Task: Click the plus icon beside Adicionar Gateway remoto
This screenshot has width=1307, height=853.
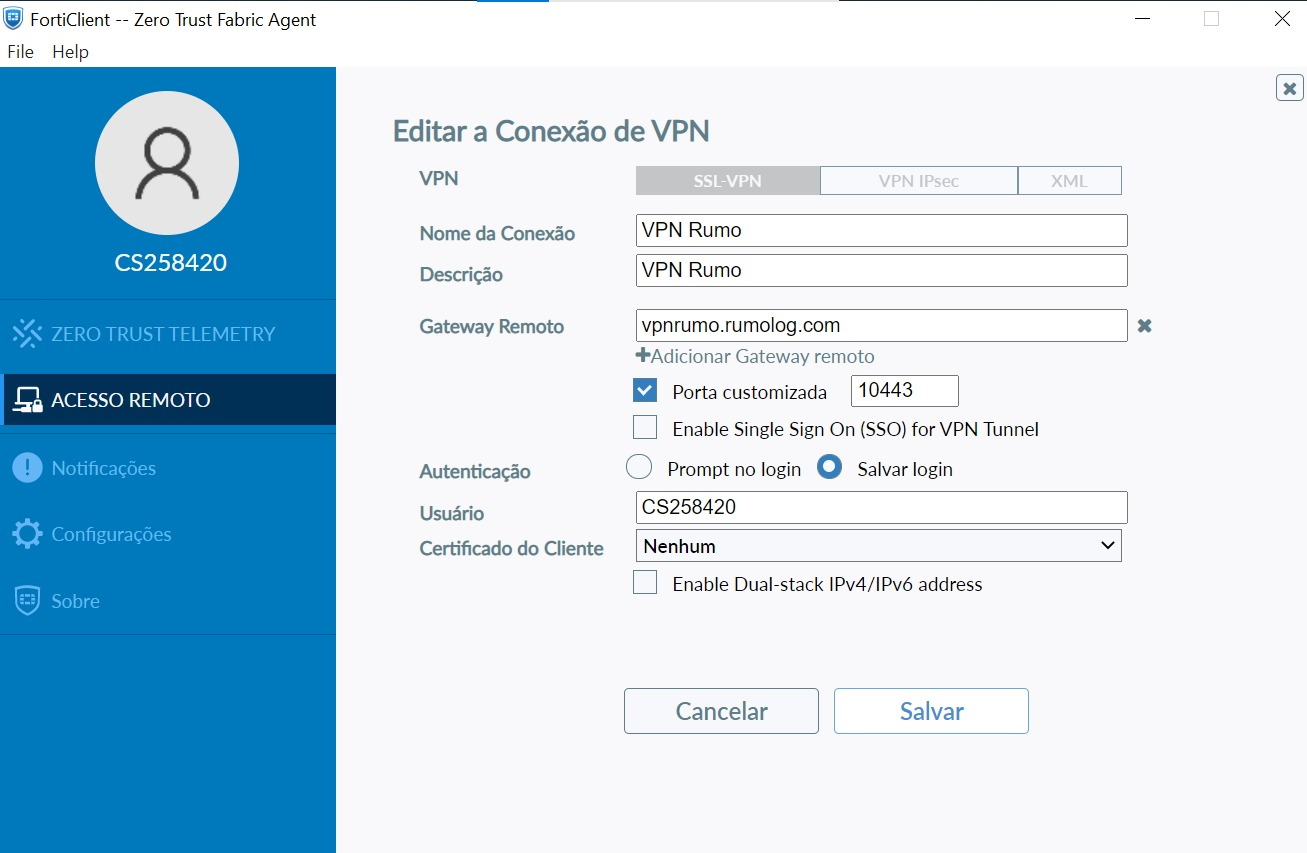Action: 643,356
